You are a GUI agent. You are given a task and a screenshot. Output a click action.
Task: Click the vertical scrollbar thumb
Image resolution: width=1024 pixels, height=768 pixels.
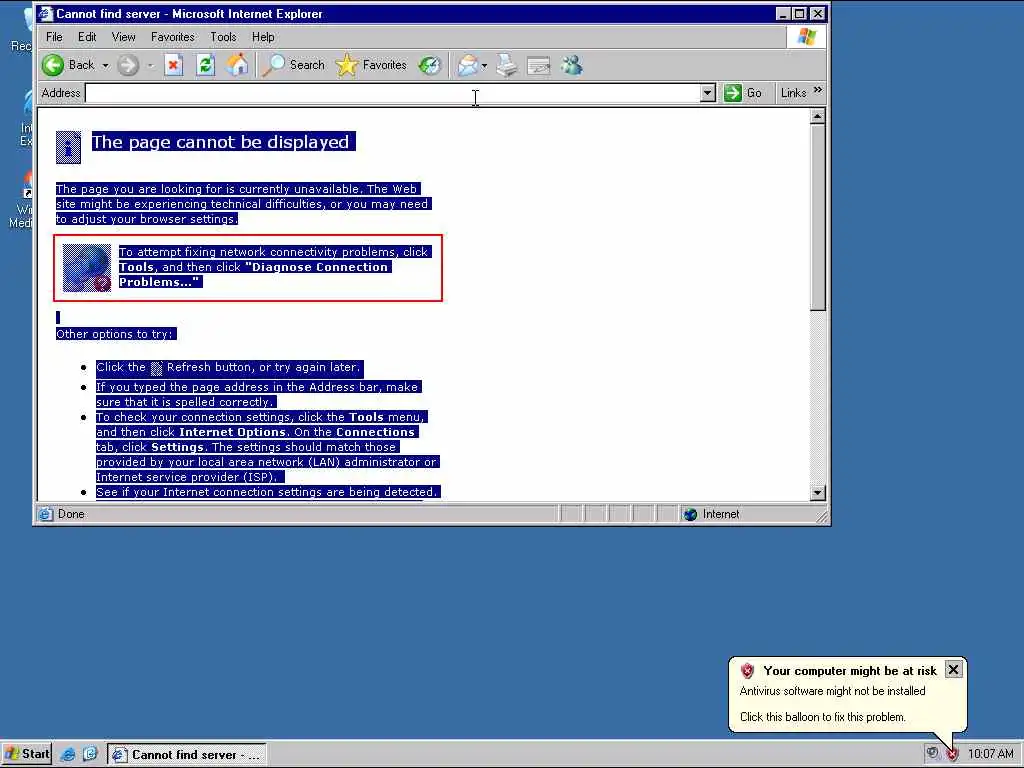tap(818, 217)
